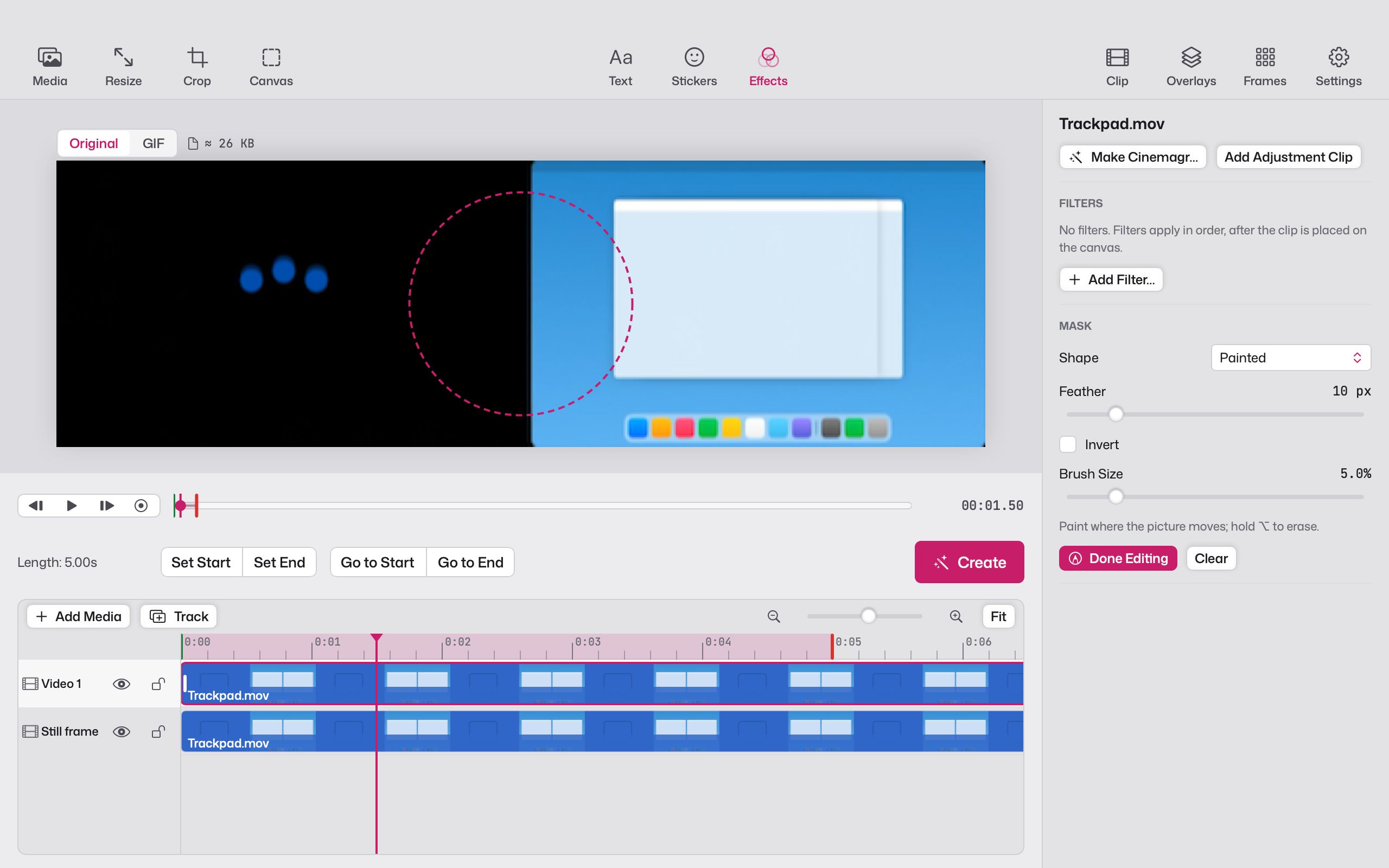Select the Crop tool
Image resolution: width=1389 pixels, height=868 pixels.
click(197, 67)
